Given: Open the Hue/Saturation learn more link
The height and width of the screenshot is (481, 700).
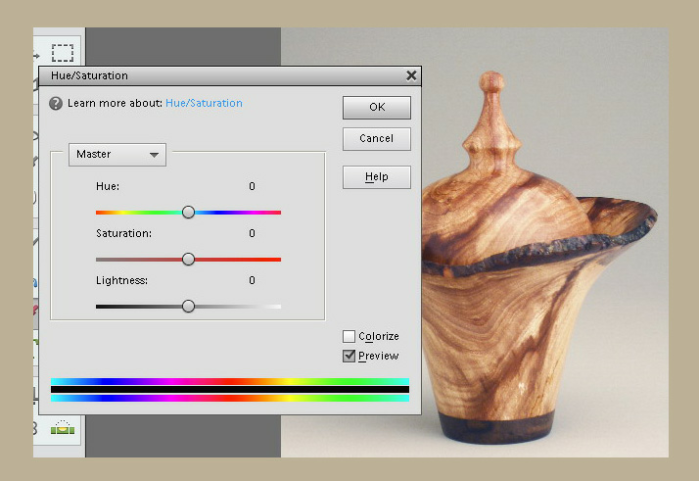Looking at the screenshot, I should coord(204,103).
